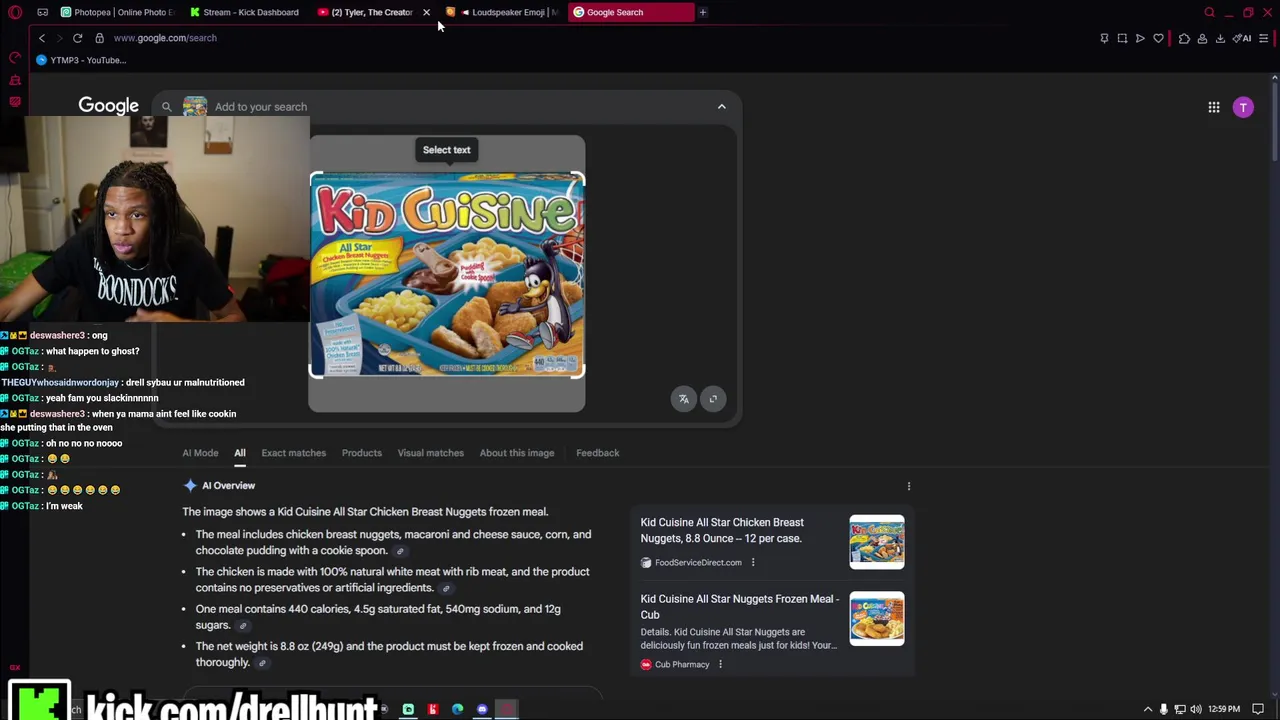Viewport: 1280px width, 720px height.
Task: Reload the current page
Action: click(x=77, y=38)
